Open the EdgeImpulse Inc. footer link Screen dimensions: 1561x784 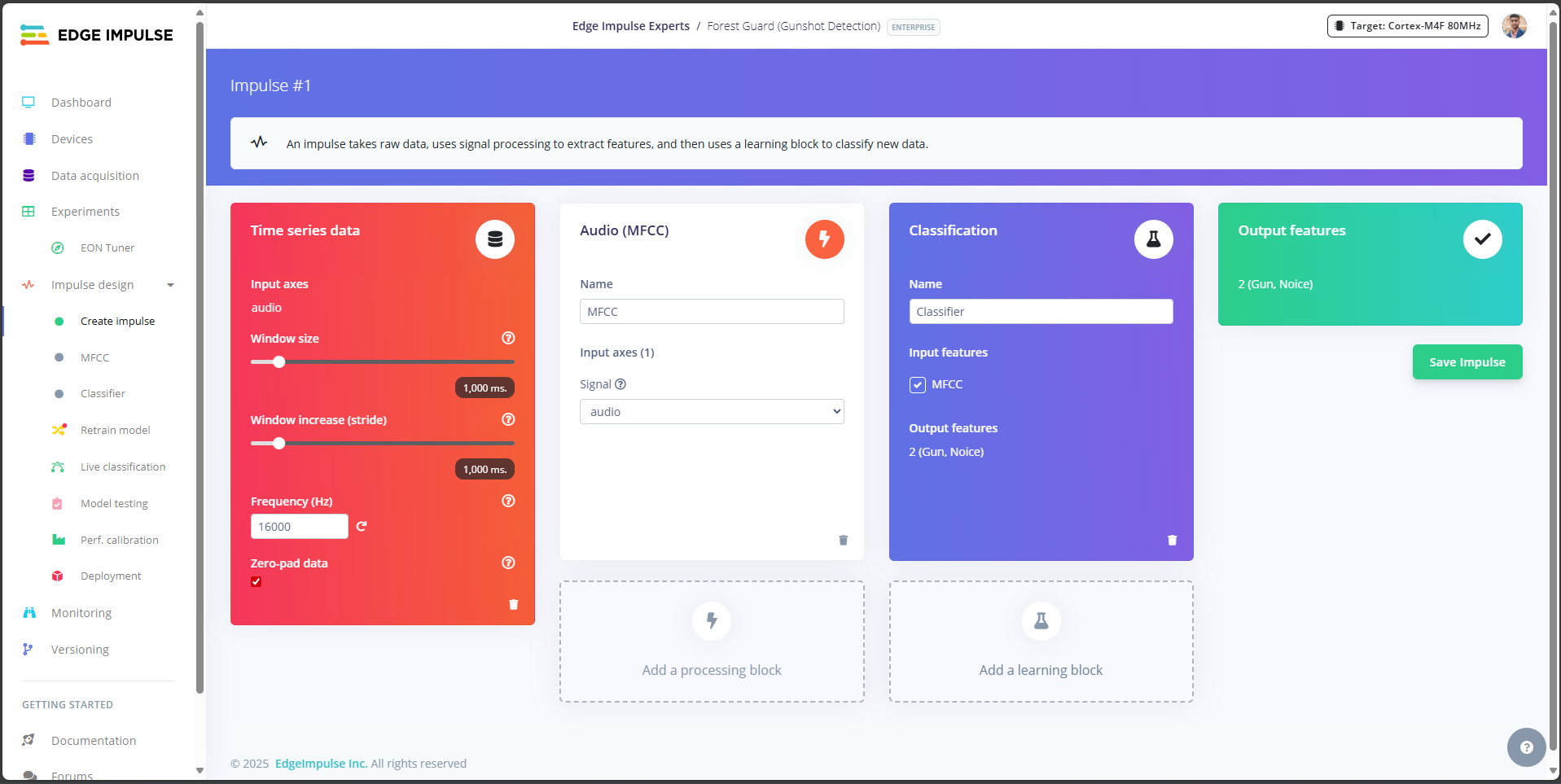321,764
